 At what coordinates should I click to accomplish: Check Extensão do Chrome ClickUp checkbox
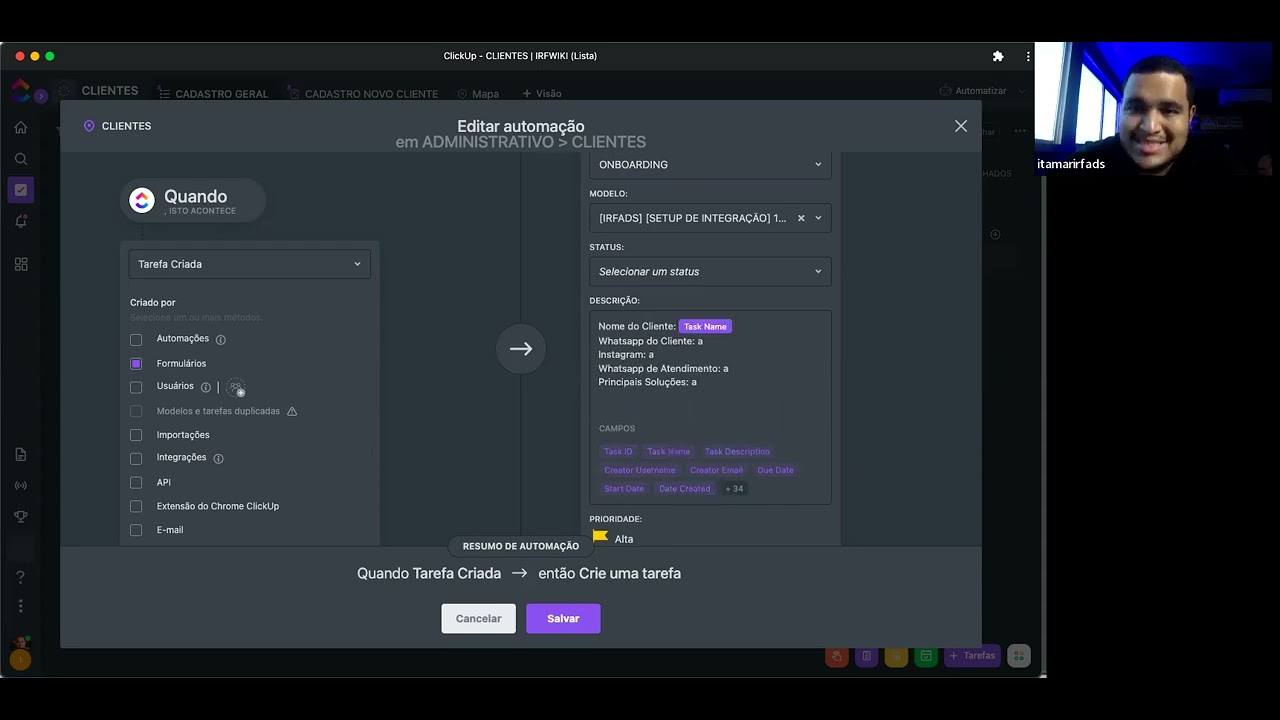(x=136, y=506)
